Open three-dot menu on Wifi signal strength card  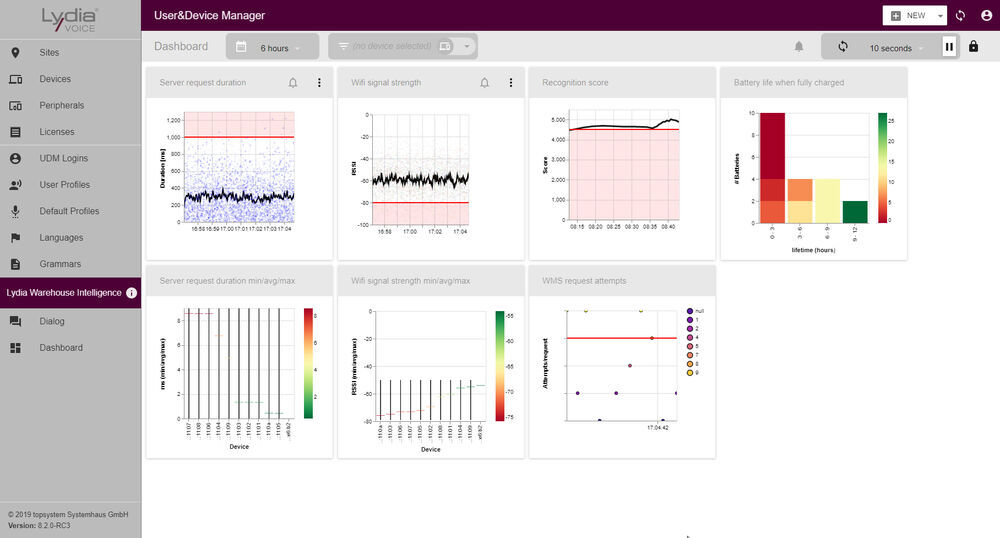[511, 83]
